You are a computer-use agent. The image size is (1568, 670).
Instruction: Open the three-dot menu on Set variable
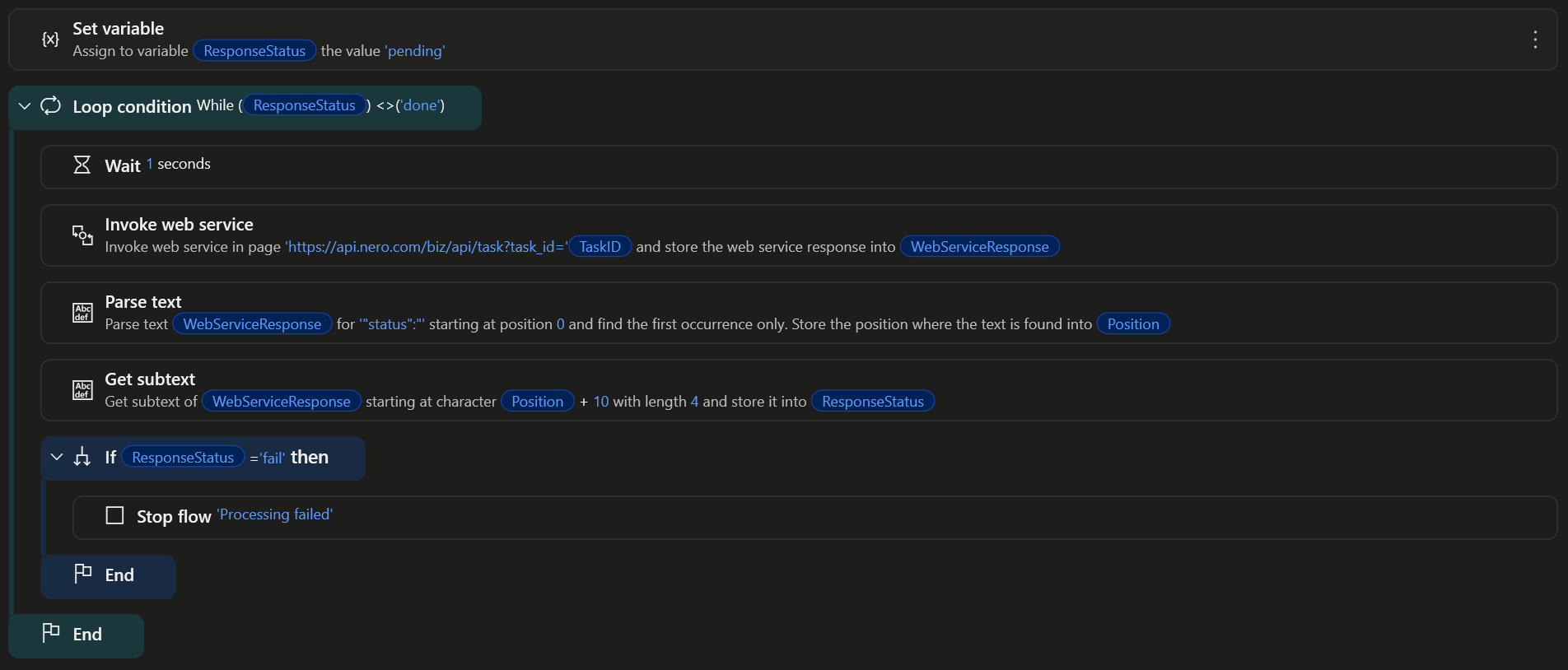coord(1535,40)
